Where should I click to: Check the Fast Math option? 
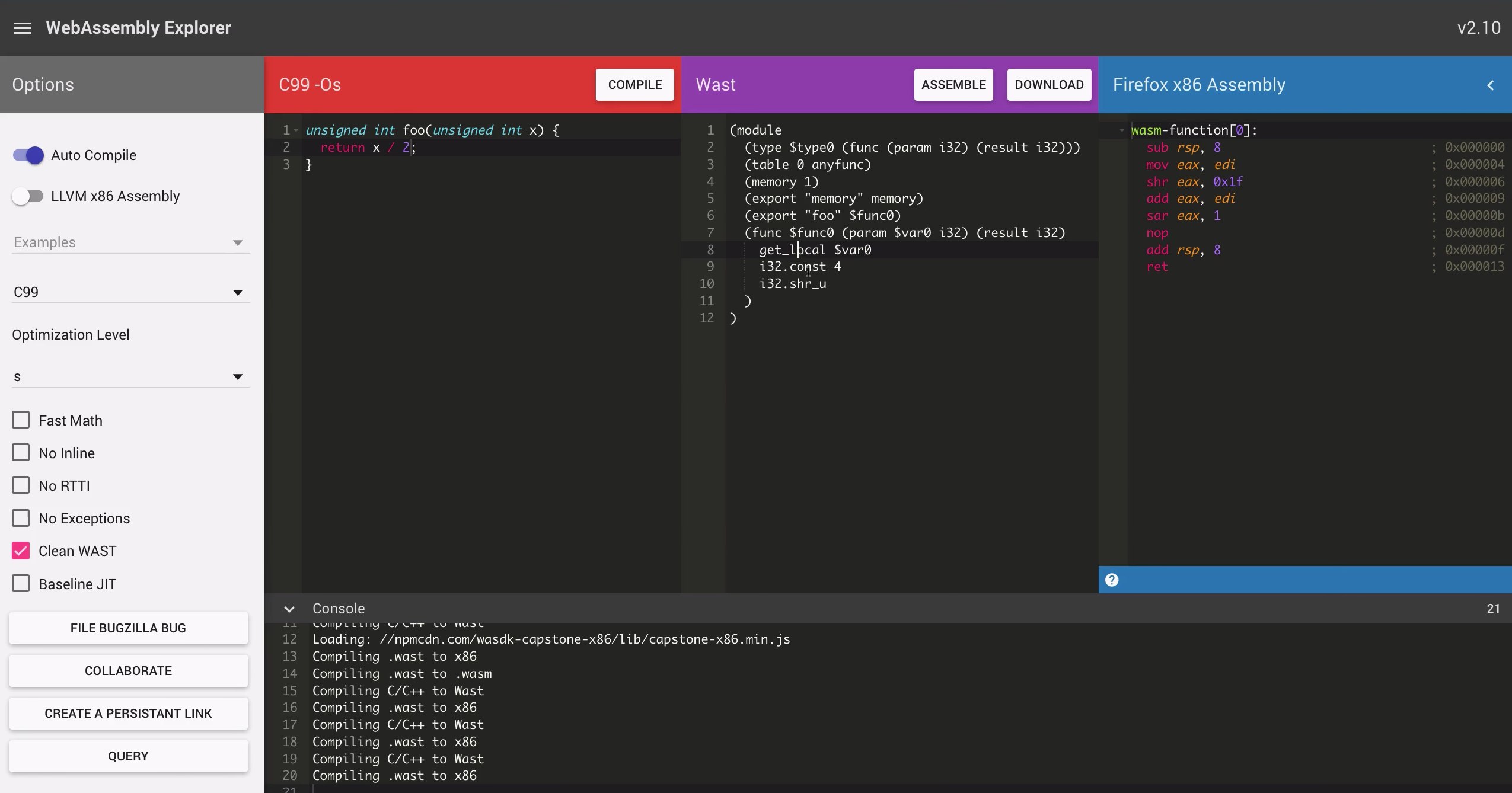(x=21, y=420)
